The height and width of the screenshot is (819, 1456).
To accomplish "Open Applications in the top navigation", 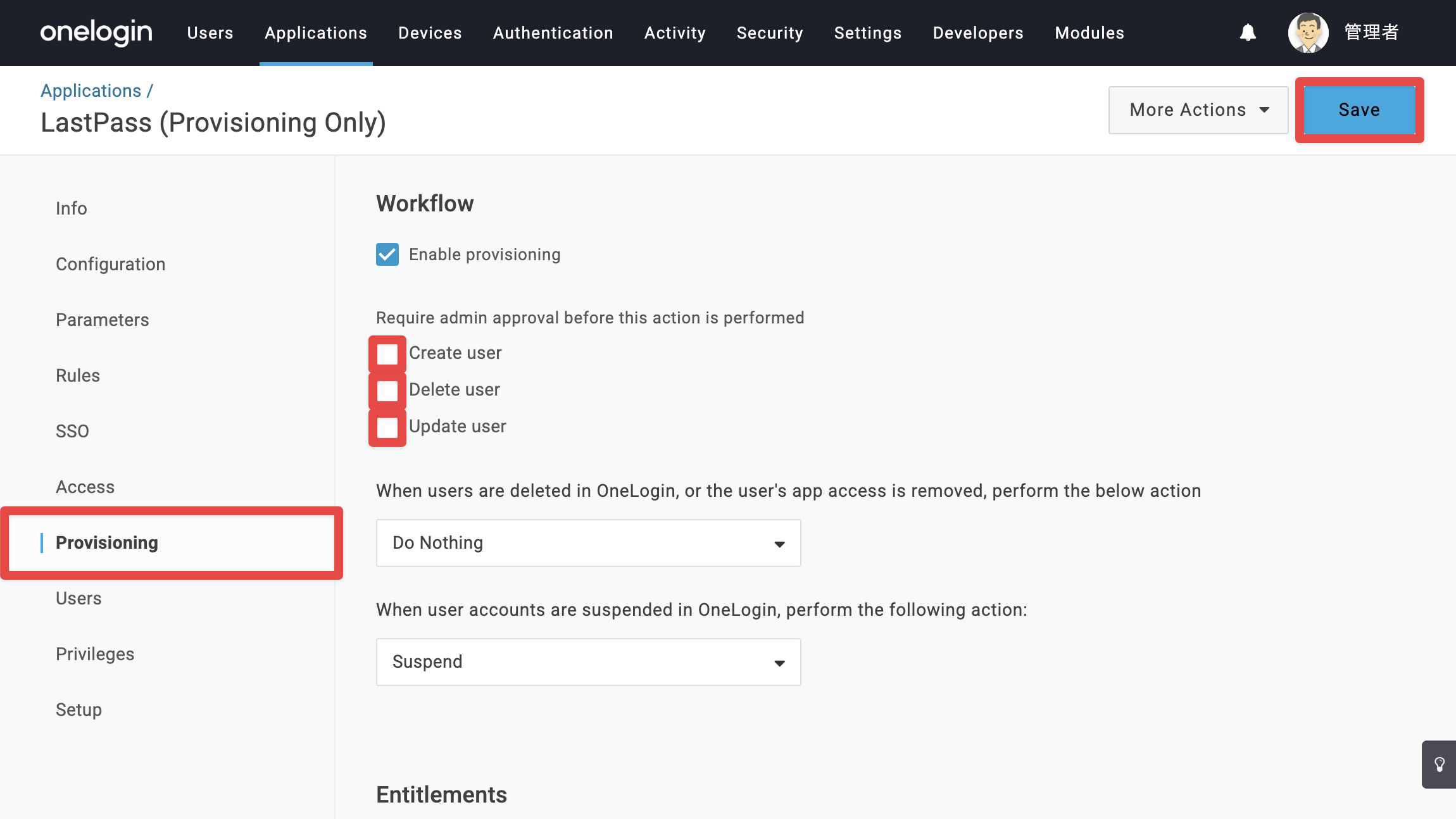I will (316, 33).
